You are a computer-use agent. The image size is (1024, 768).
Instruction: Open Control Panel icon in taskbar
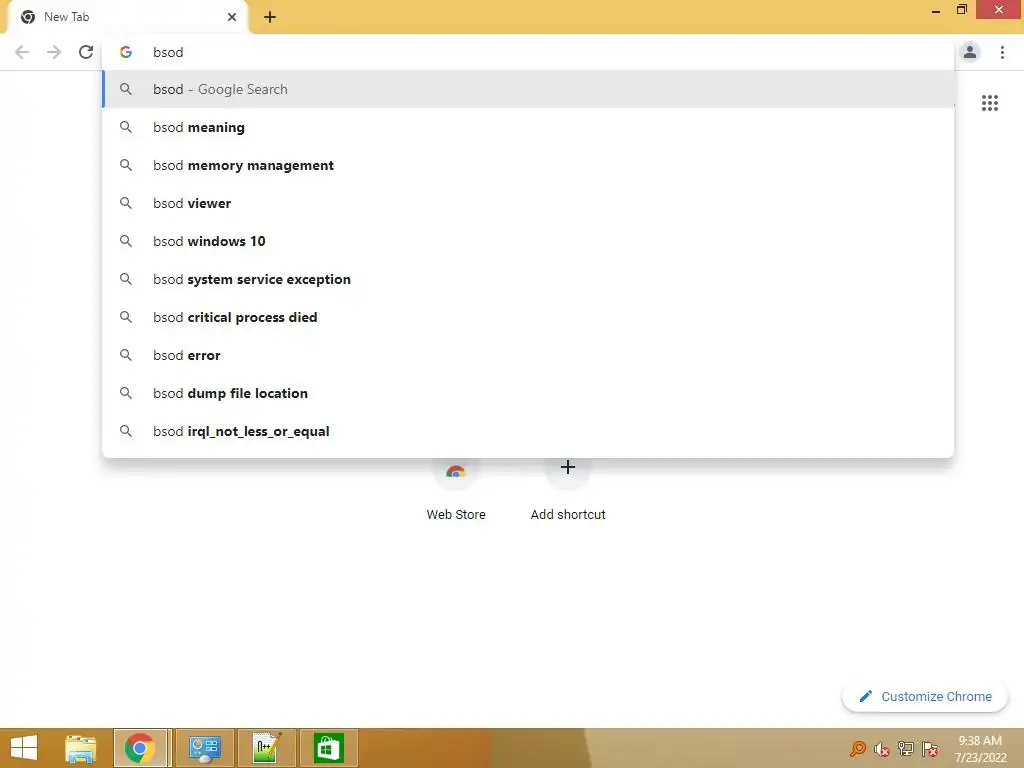[204, 748]
